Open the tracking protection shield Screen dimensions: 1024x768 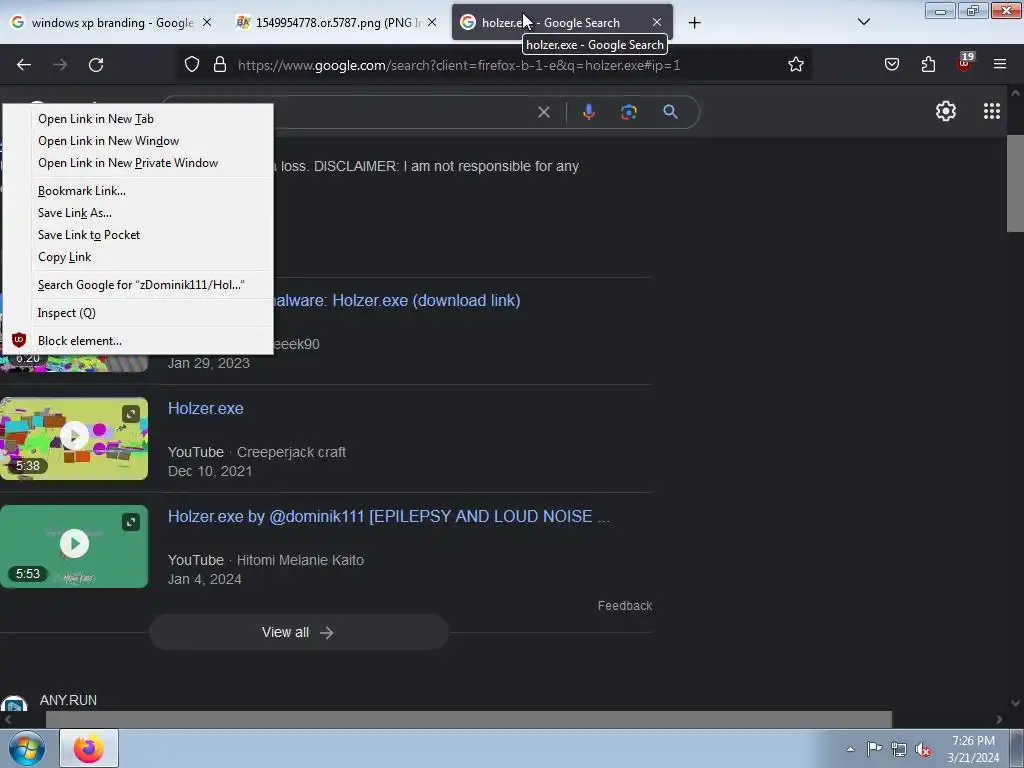point(191,65)
